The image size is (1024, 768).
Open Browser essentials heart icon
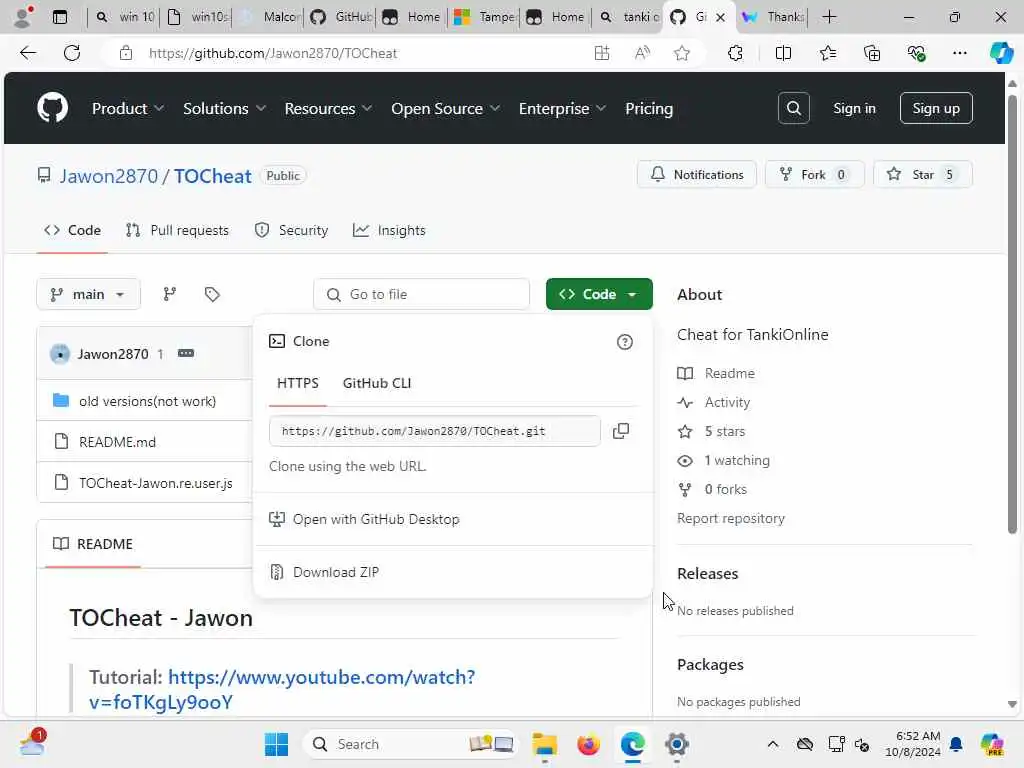(916, 53)
